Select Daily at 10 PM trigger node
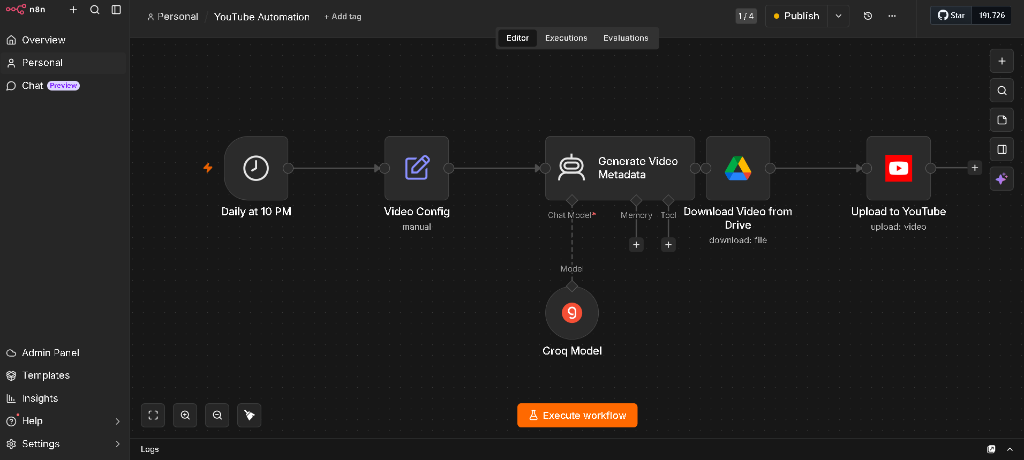This screenshot has height=460, width=1024. [256, 168]
